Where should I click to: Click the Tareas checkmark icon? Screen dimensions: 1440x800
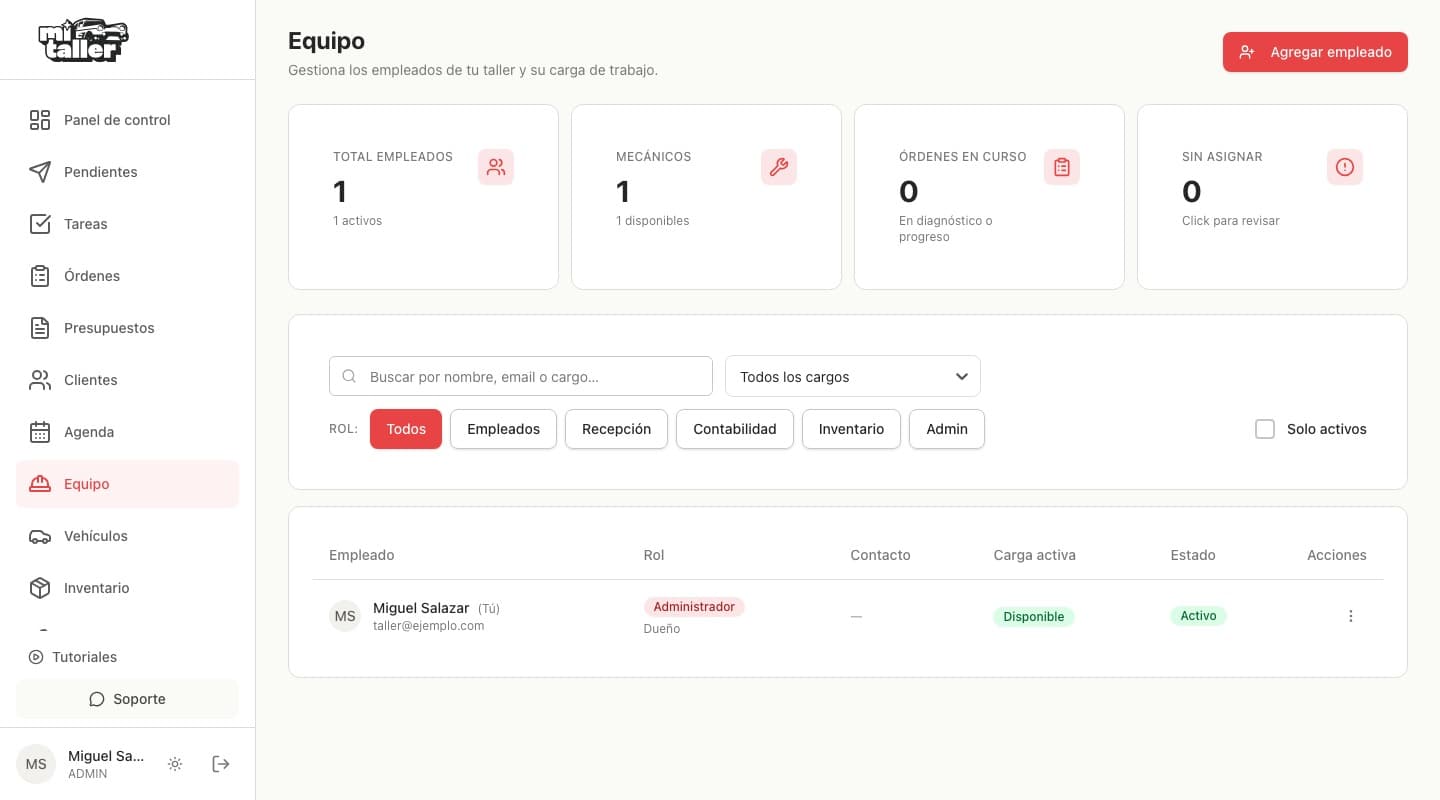pyautogui.click(x=40, y=224)
